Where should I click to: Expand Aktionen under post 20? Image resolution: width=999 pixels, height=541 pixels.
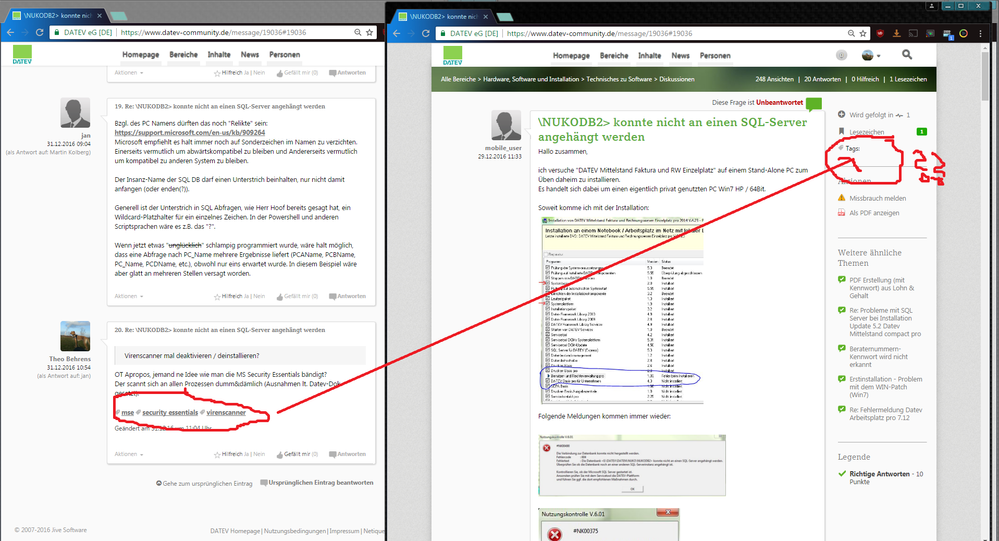129,454
